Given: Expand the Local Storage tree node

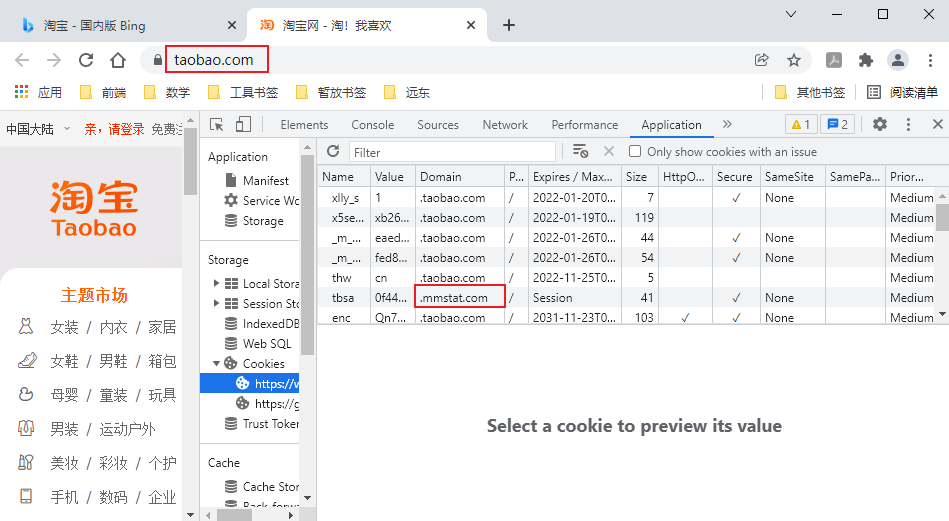Looking at the screenshot, I should 216,284.
